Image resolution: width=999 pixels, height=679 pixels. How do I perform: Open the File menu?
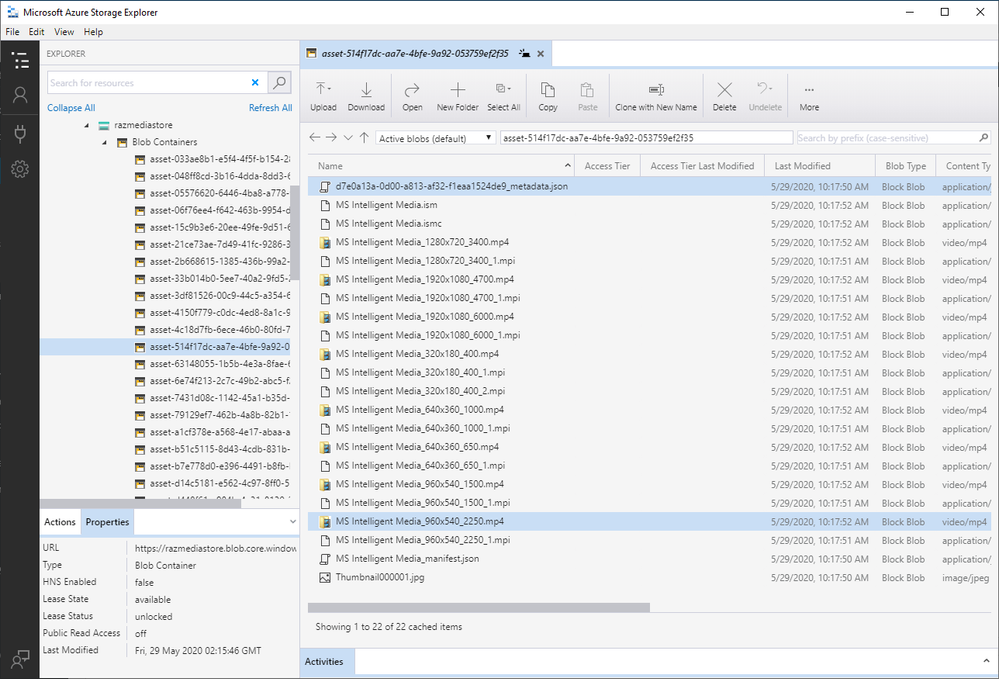(x=12, y=32)
